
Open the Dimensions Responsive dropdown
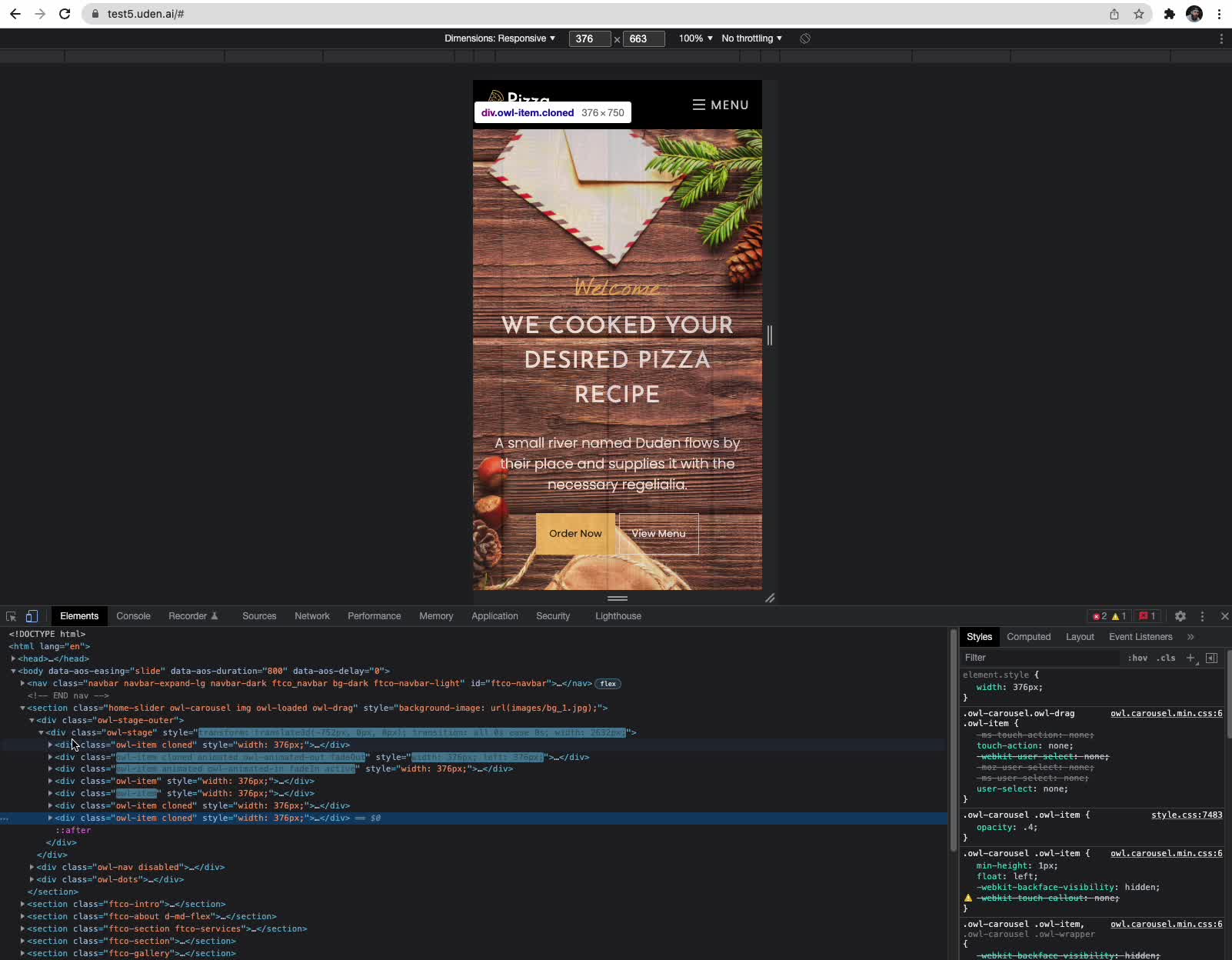tap(501, 38)
